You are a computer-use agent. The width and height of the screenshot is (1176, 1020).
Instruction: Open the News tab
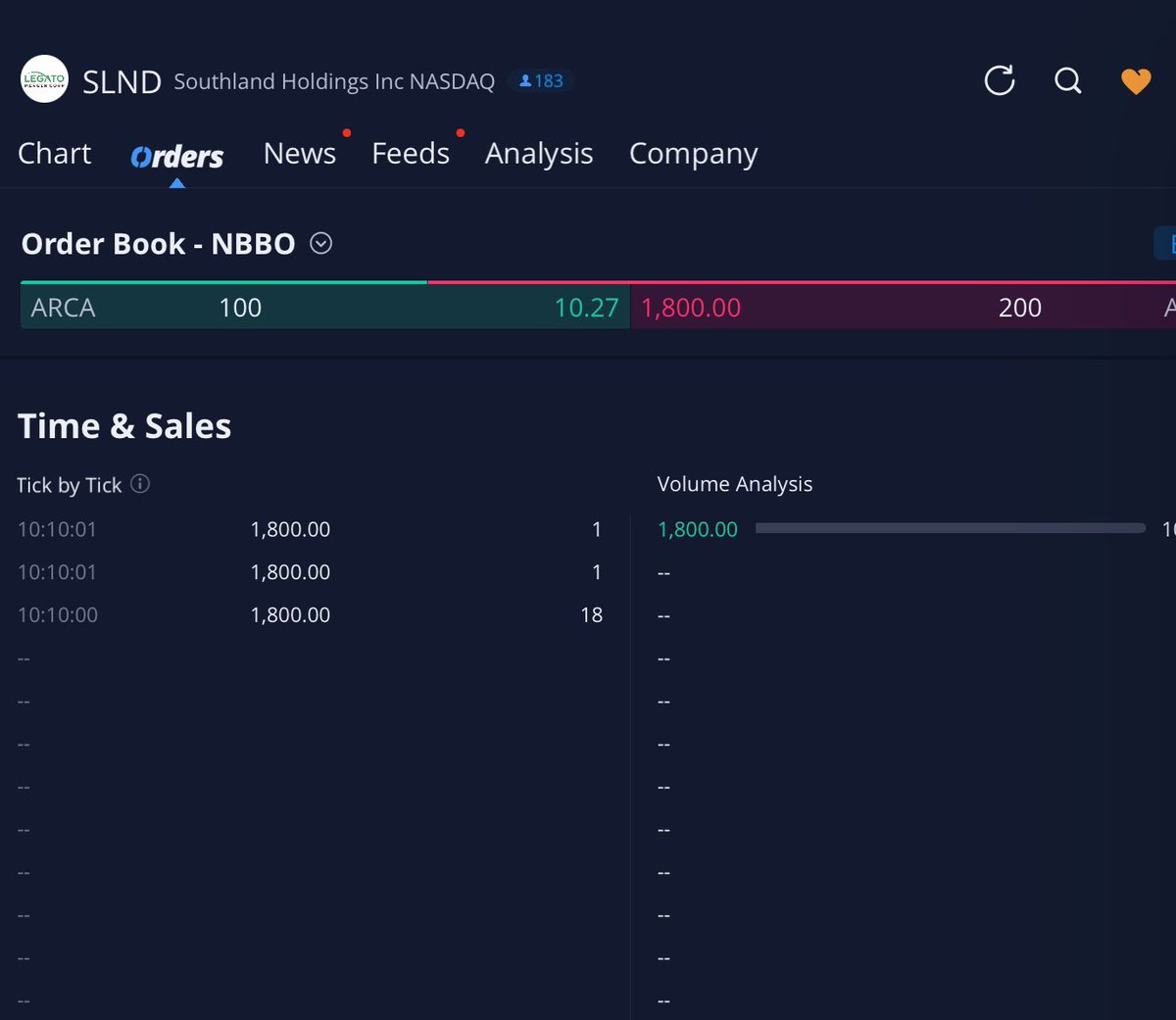point(300,154)
